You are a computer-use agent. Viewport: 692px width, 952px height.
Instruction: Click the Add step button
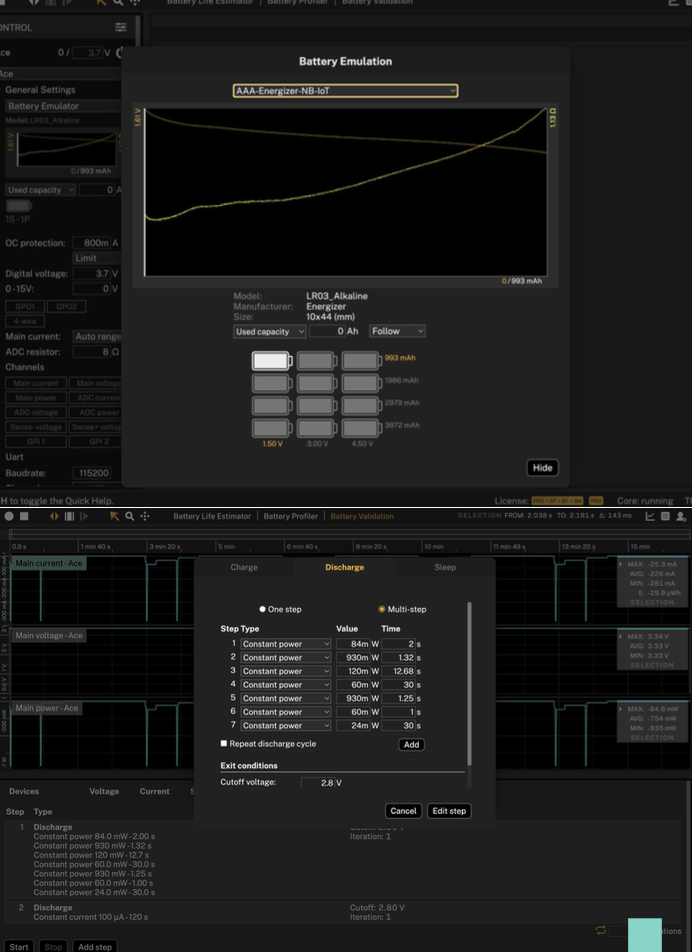[95, 947]
